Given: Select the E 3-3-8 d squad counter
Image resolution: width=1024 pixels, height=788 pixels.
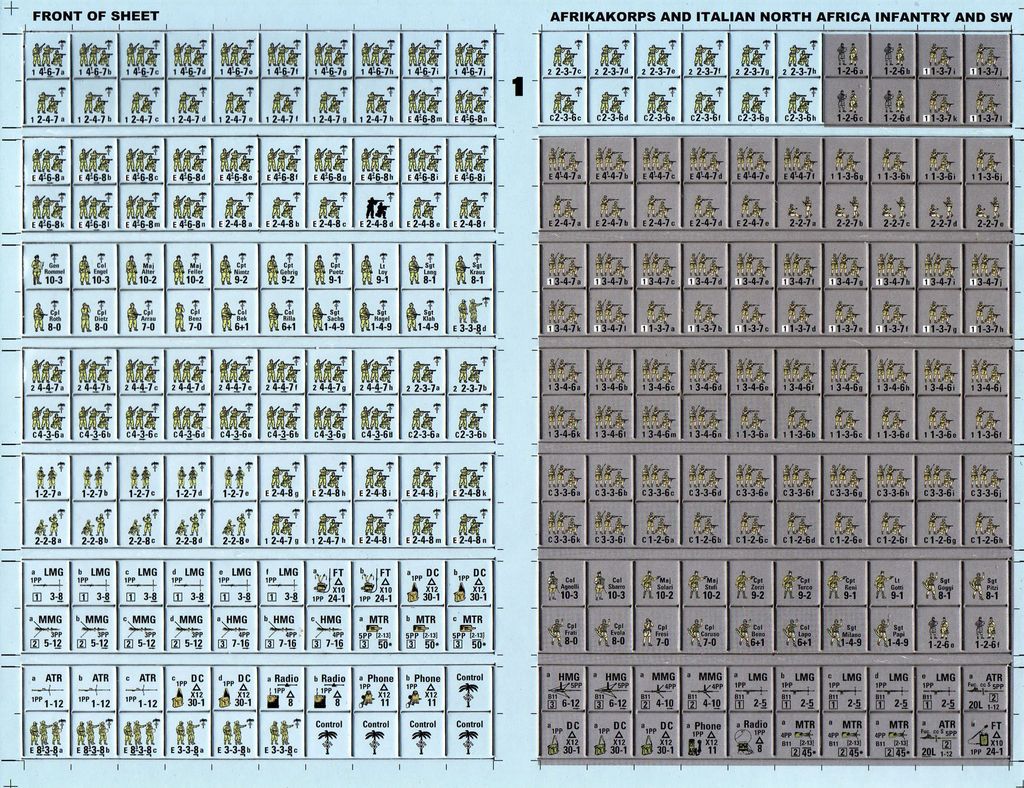Looking at the screenshot, I should [x=470, y=315].
